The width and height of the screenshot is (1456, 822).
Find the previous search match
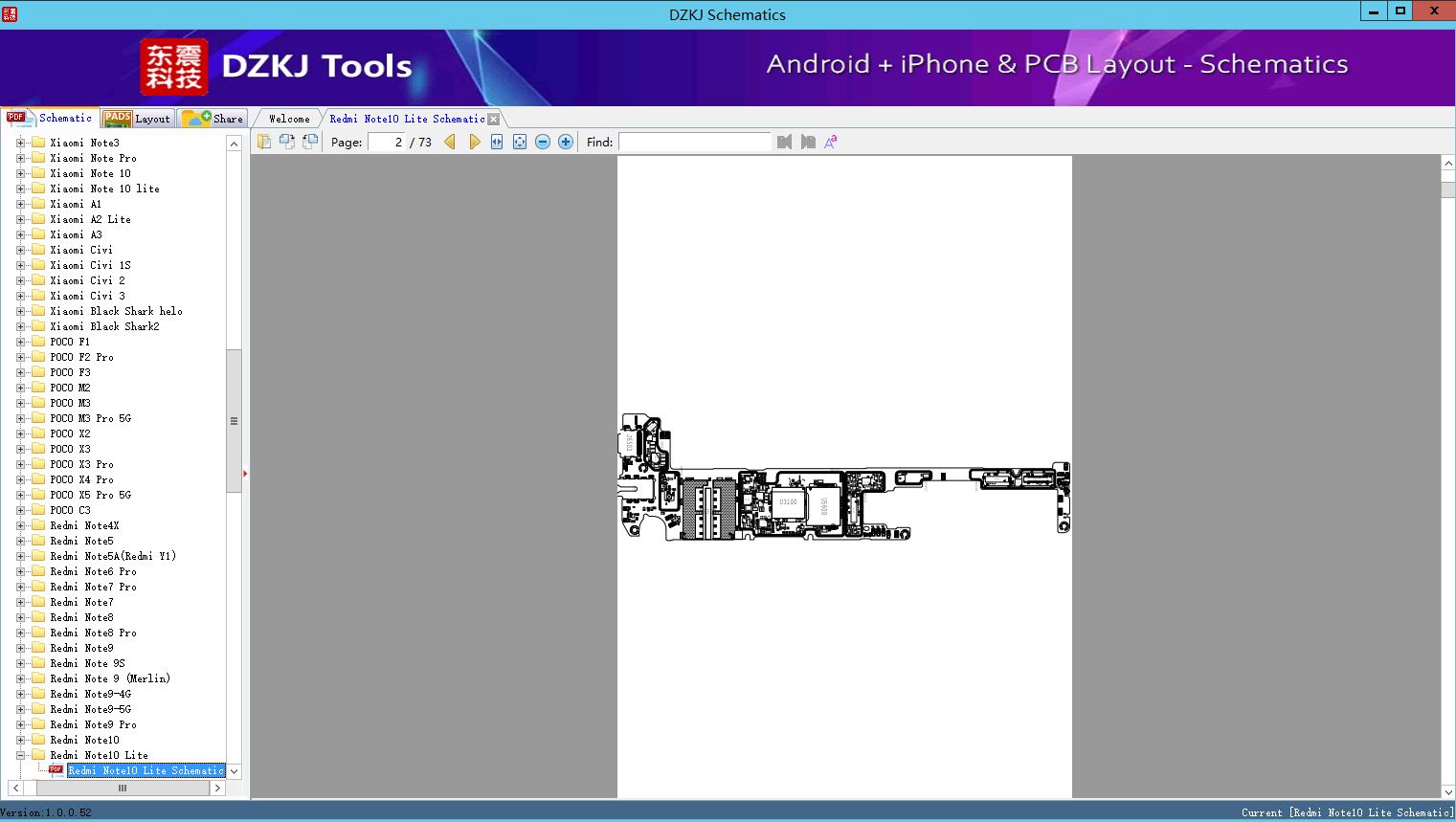785,142
